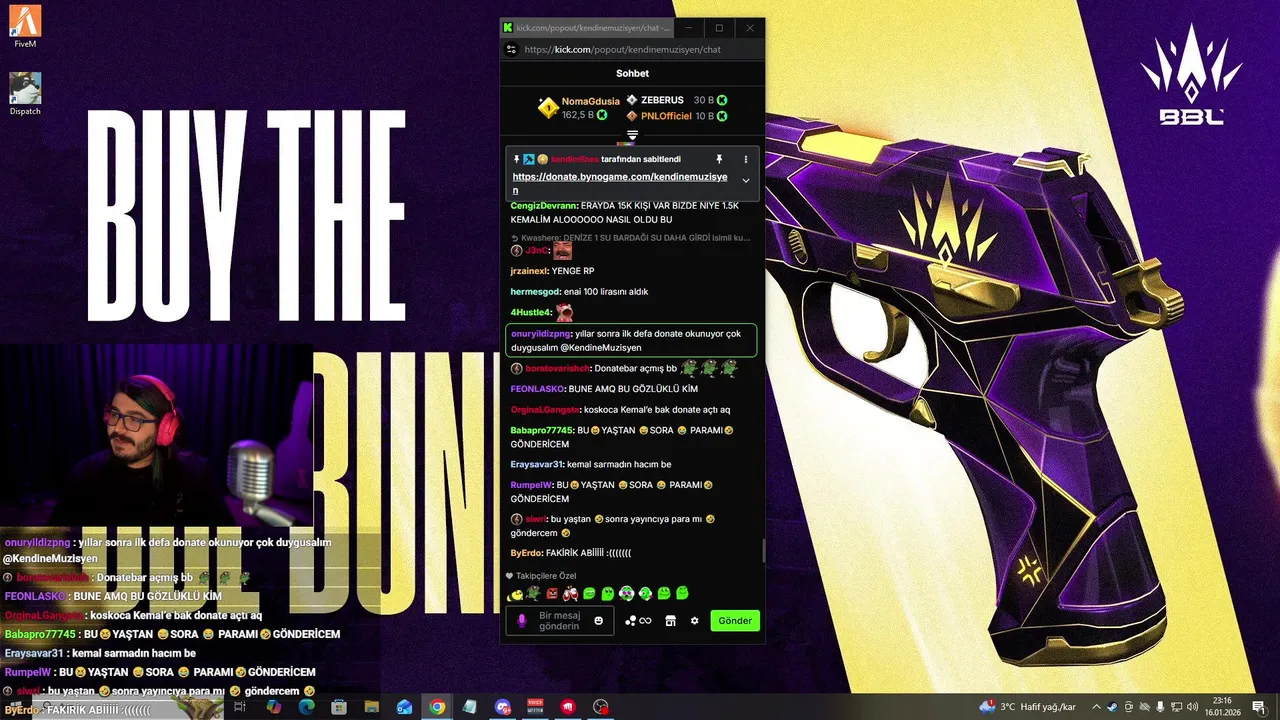Click the @KendineMuzisyen mention in chat

pos(600,348)
